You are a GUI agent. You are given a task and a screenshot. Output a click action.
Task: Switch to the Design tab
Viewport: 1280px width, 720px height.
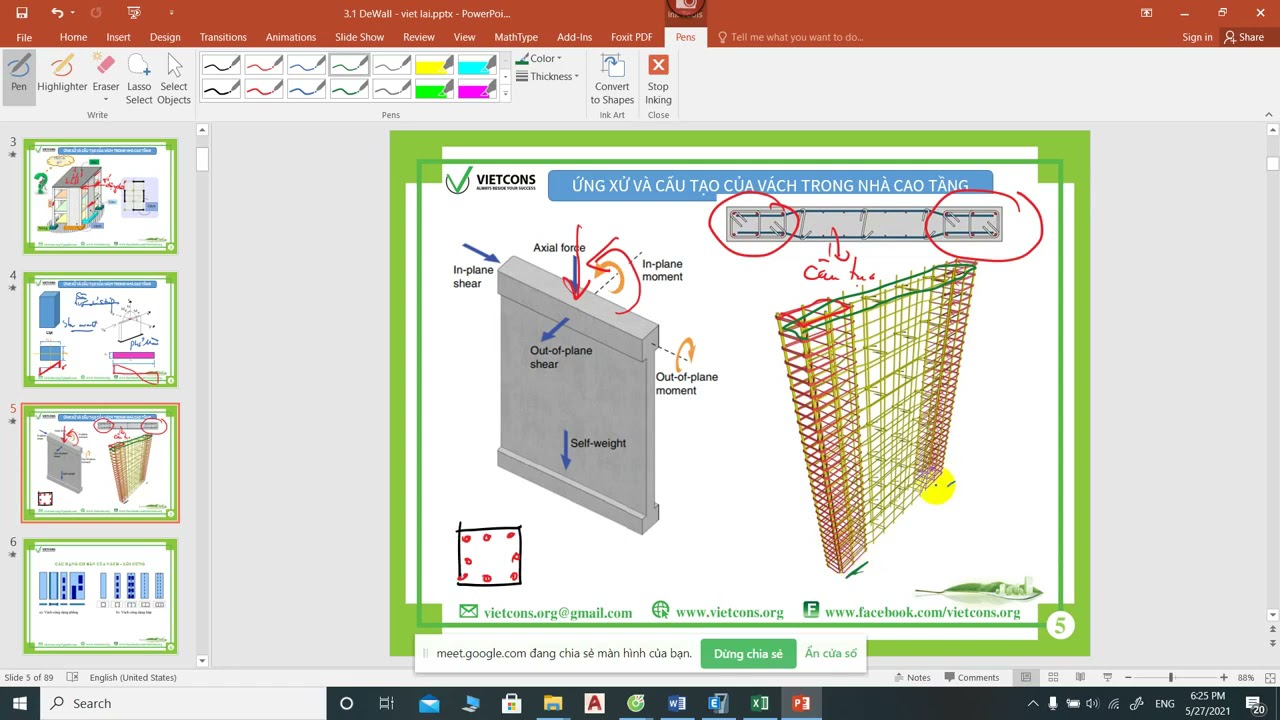165,37
